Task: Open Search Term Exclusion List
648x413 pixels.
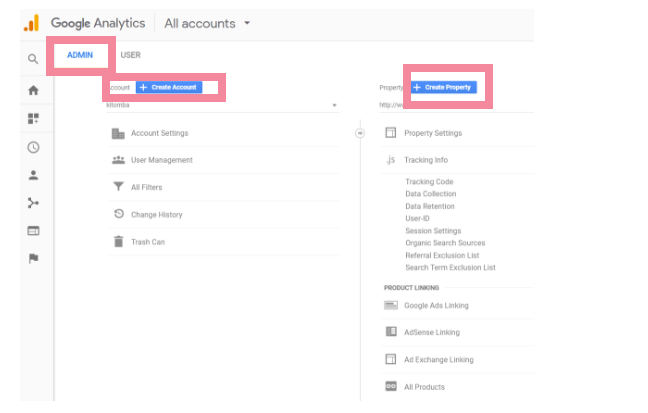Action: [x=450, y=267]
